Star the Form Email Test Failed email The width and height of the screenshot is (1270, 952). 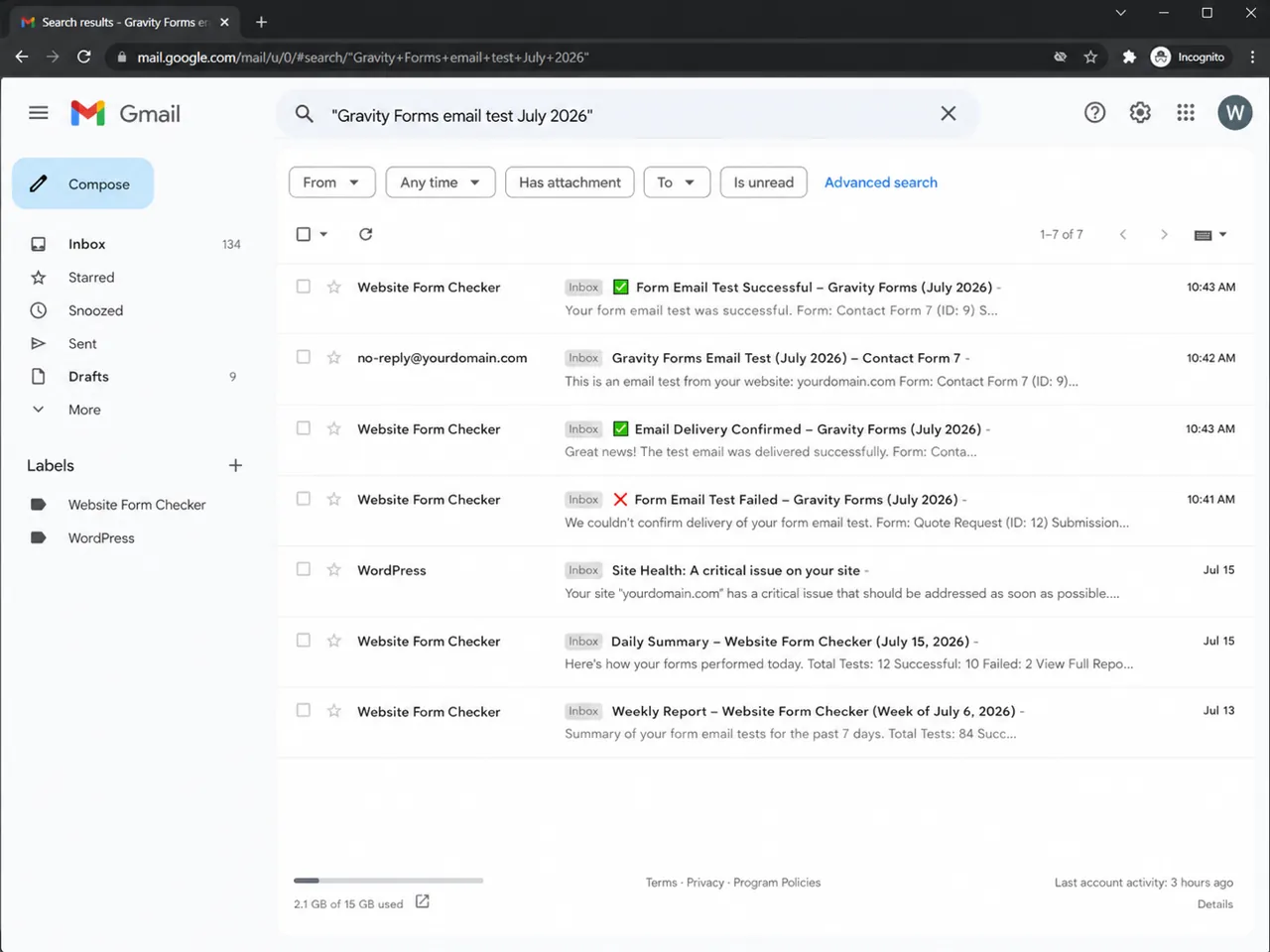[334, 500]
